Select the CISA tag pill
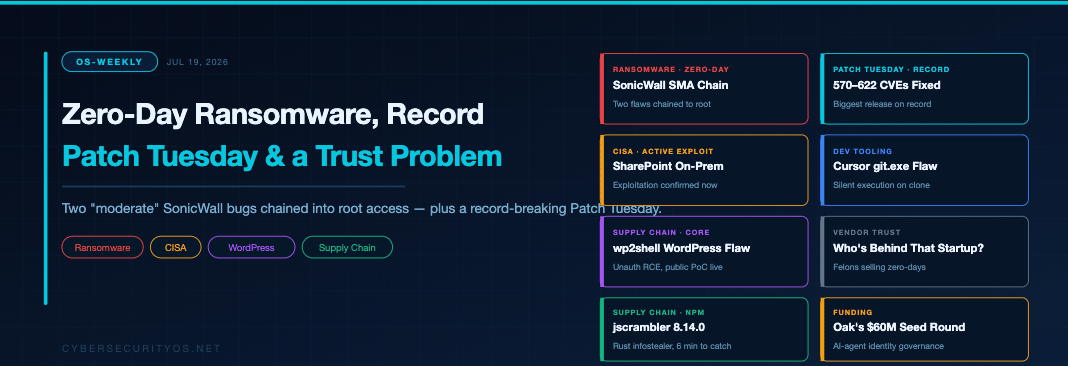 coord(176,247)
